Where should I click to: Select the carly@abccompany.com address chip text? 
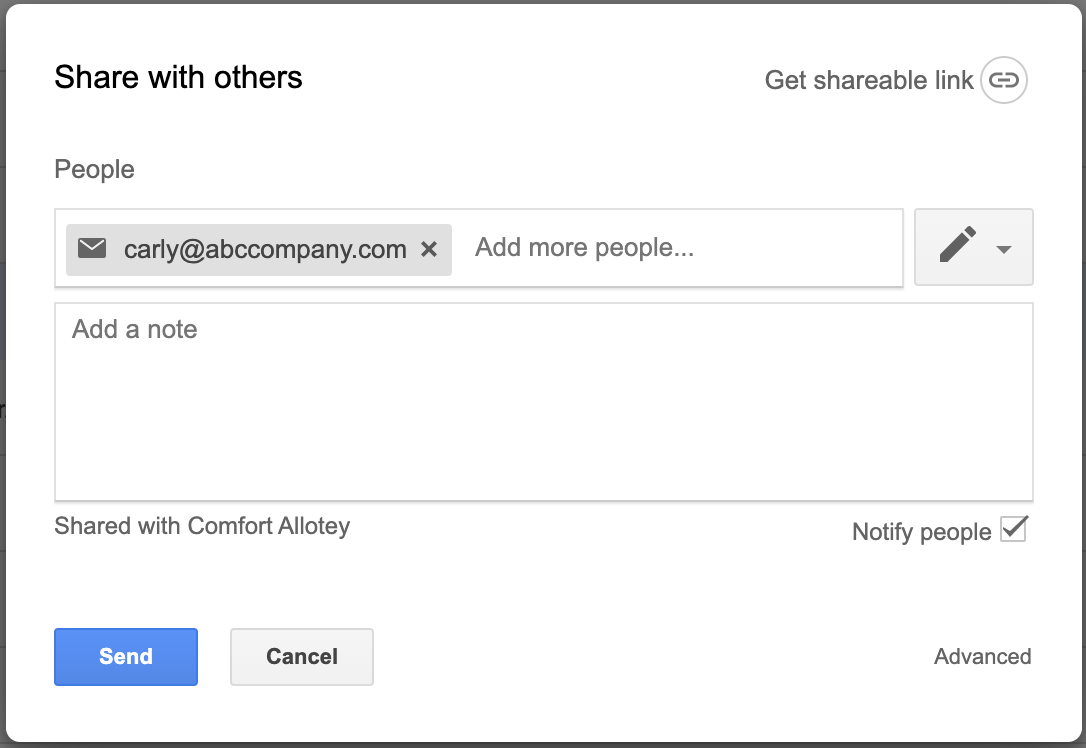tap(265, 249)
